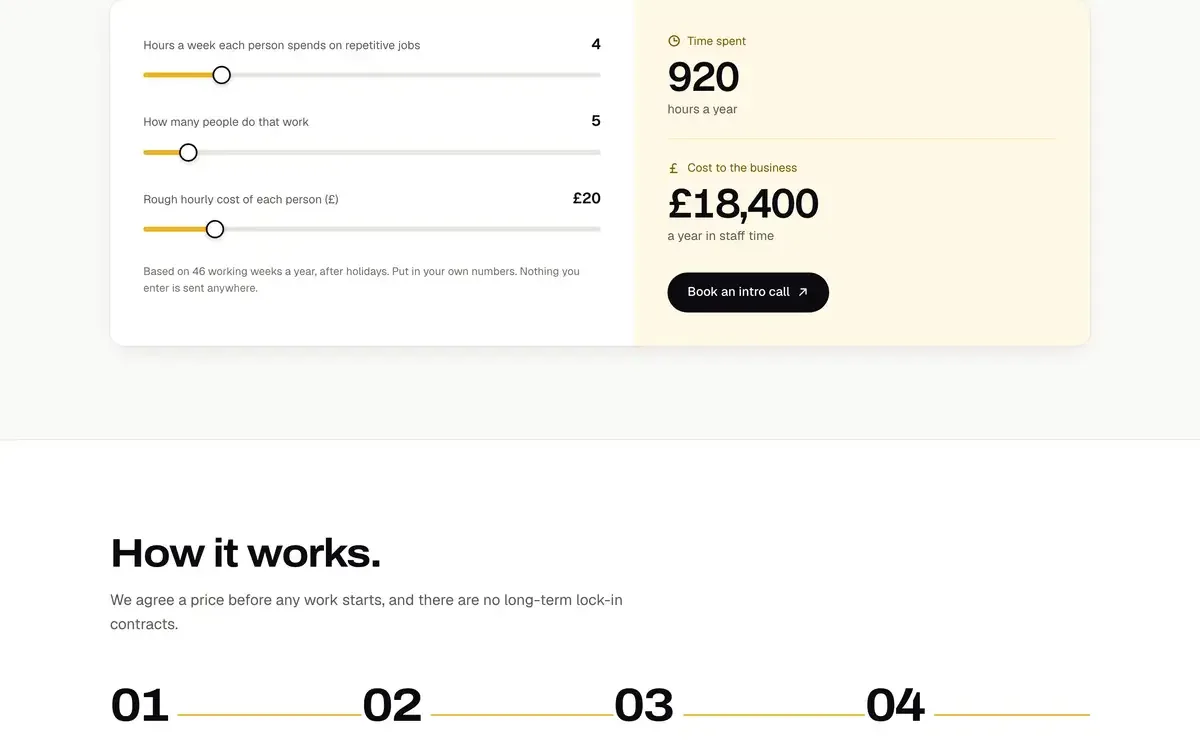Select step 04 in How it works
This screenshot has width=1200, height=750.
tap(896, 705)
